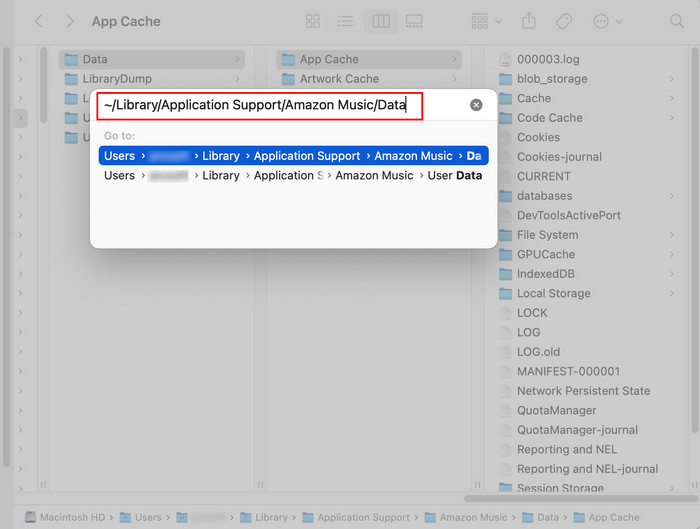
Task: Click Application Support in the path bar
Action: tap(356, 517)
